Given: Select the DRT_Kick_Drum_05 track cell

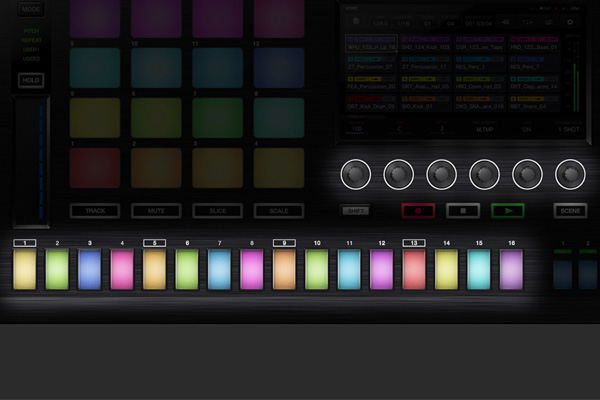Looking at the screenshot, I should coord(371,103).
